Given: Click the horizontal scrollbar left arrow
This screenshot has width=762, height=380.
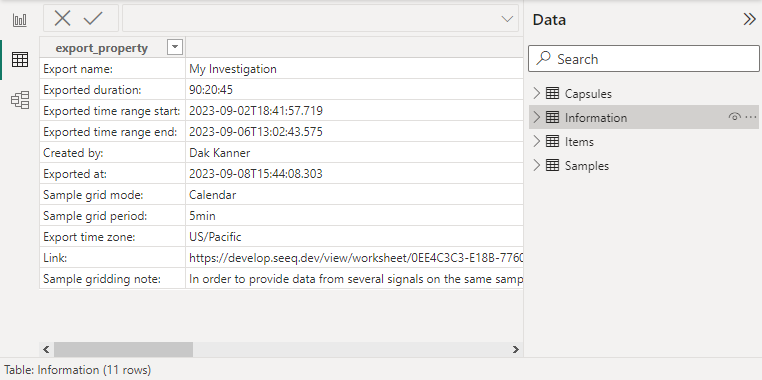Looking at the screenshot, I should tap(46, 349).
